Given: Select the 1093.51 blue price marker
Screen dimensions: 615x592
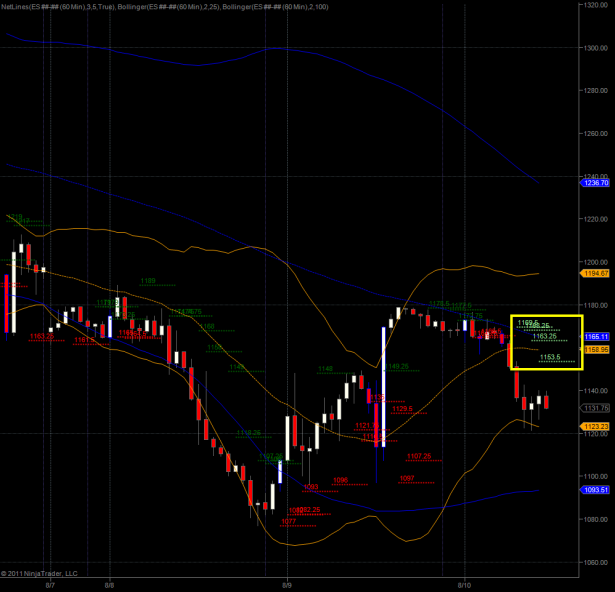Looking at the screenshot, I should (x=596, y=490).
